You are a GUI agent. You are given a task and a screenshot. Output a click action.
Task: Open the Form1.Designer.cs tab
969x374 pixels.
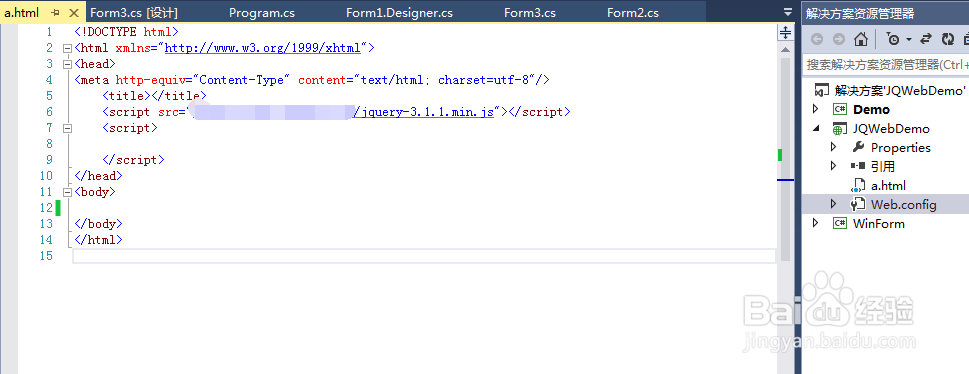coord(399,13)
